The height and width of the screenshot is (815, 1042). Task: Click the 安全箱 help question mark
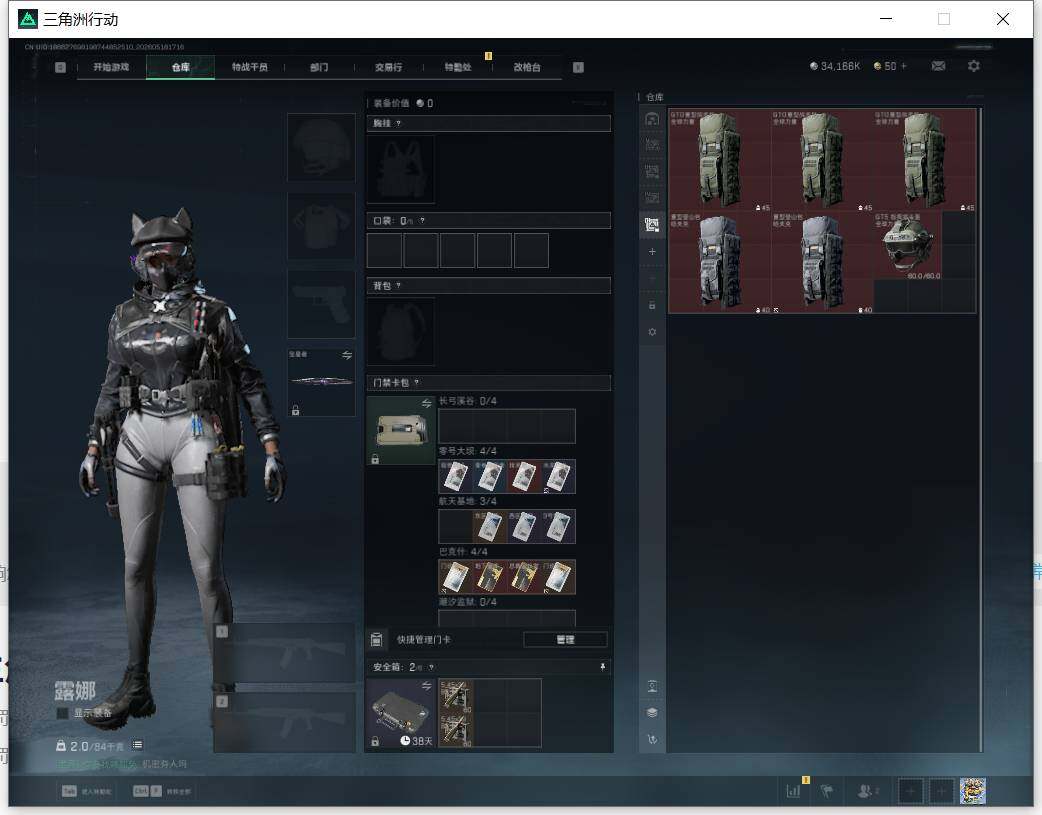pos(431,667)
